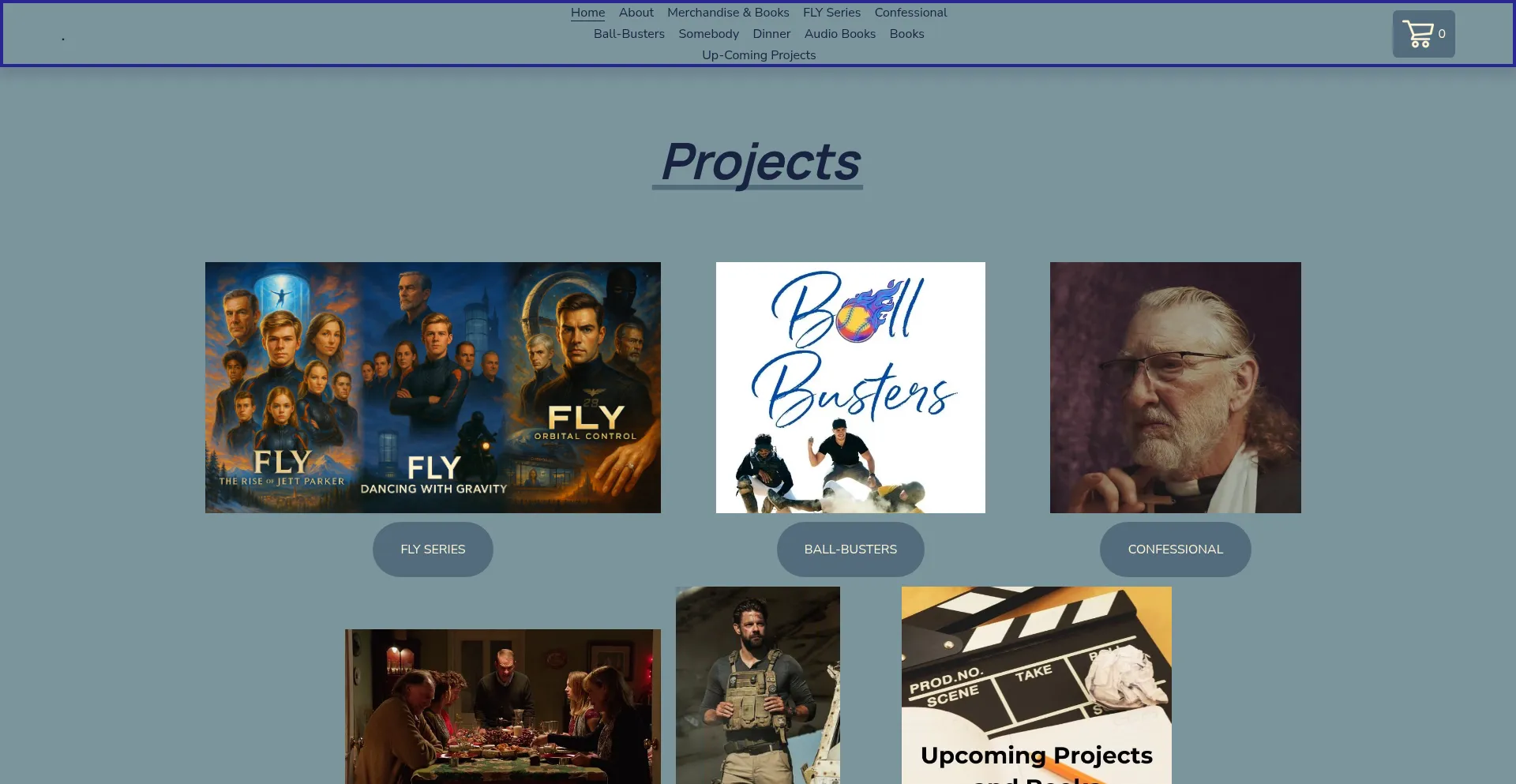The image size is (1516, 784).
Task: Select the bearded priest portrait image
Action: [1175, 388]
